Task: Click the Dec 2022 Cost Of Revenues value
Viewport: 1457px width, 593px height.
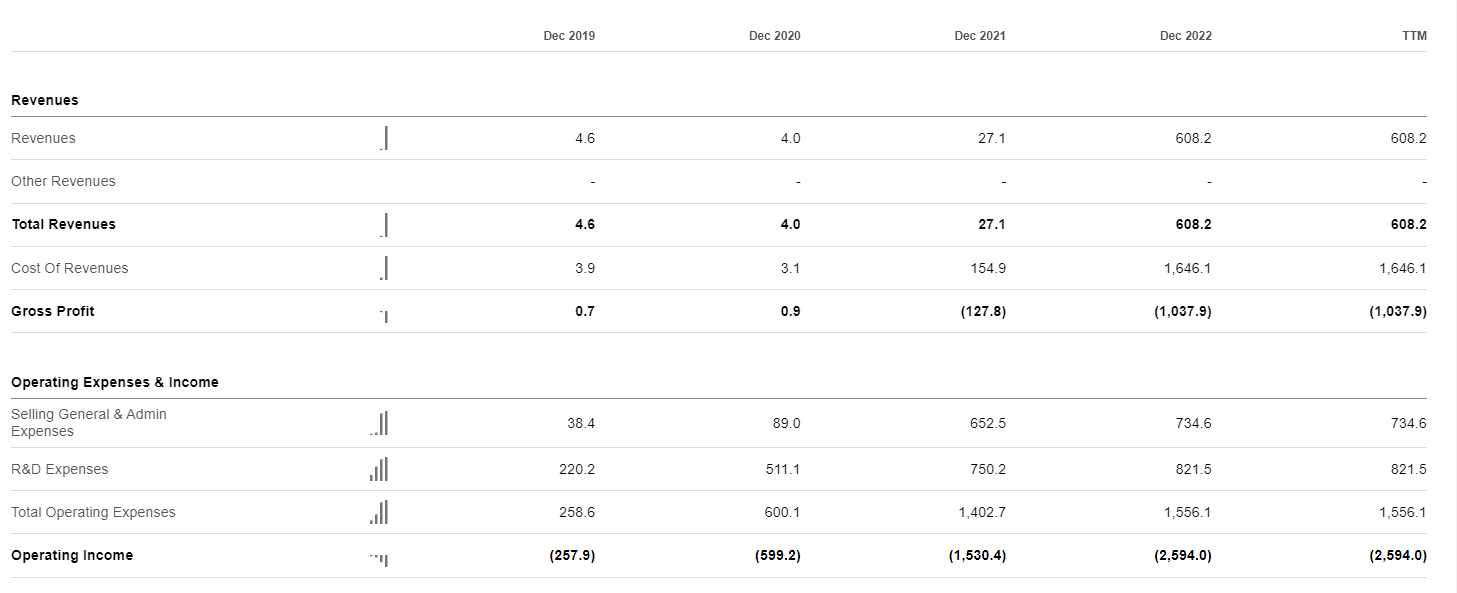Action: click(1187, 268)
